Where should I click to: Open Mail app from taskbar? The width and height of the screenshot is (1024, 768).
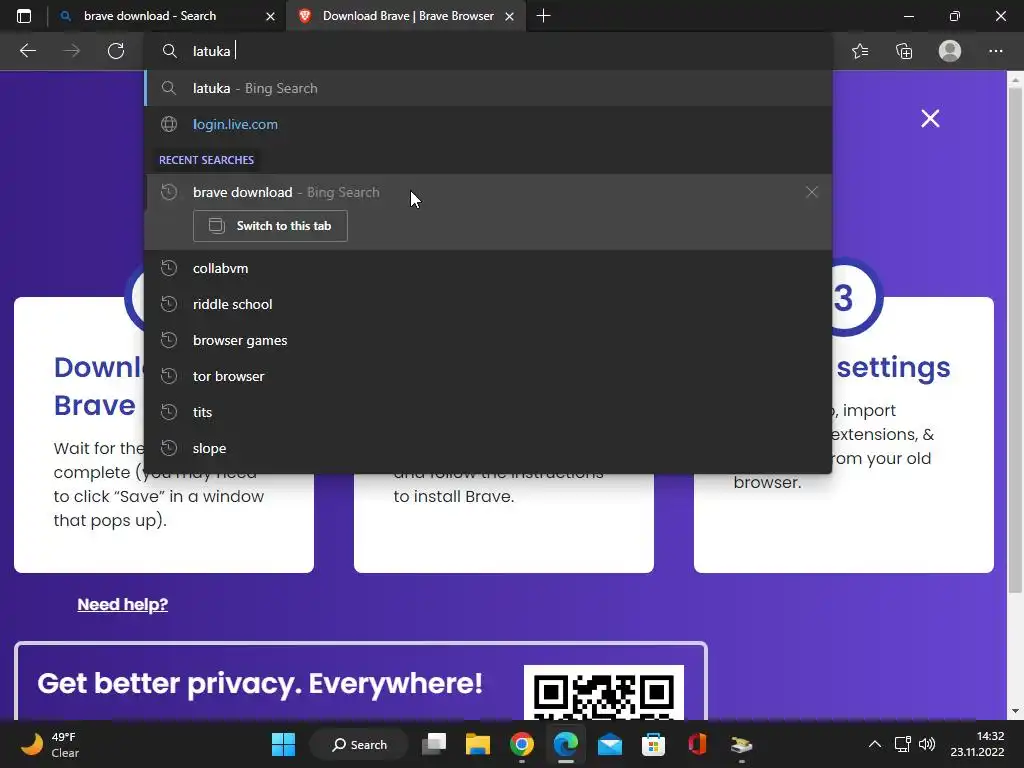pyautogui.click(x=609, y=744)
